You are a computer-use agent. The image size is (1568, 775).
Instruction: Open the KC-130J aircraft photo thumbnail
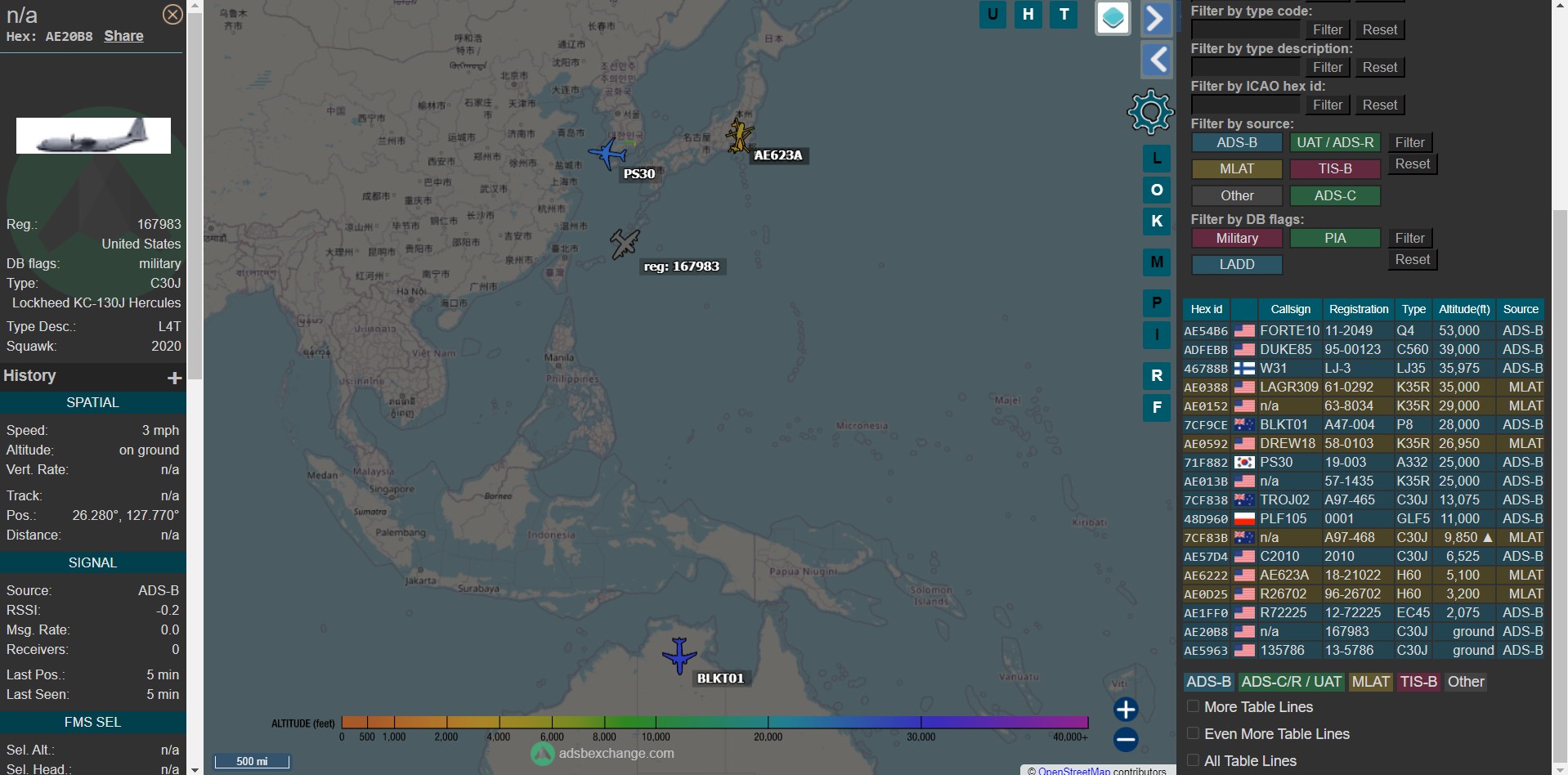tap(93, 136)
